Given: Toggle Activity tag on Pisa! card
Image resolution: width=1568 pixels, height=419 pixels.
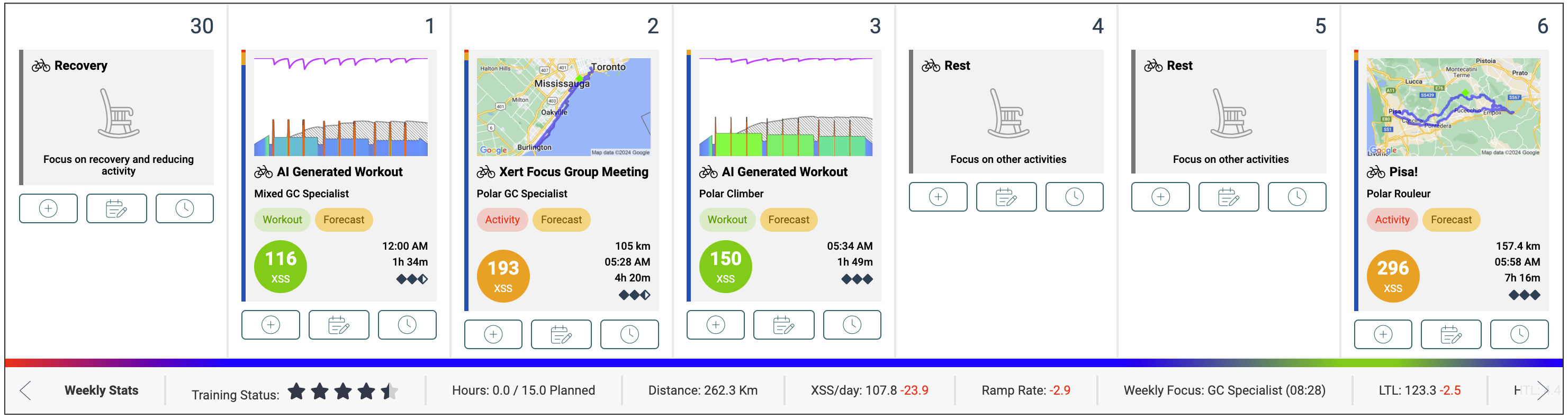Looking at the screenshot, I should point(1392,220).
